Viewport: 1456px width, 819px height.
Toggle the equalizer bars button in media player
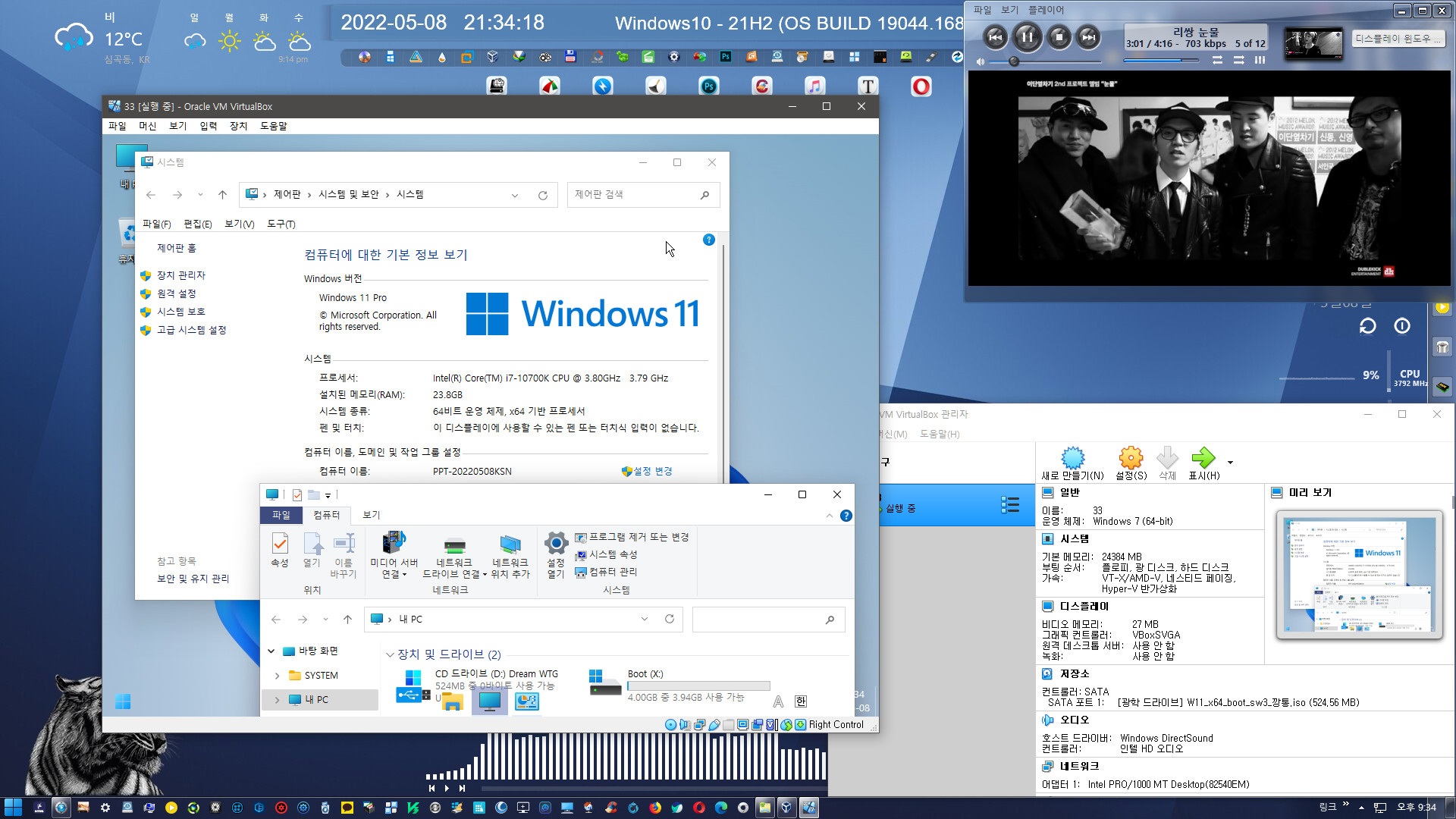1260,60
